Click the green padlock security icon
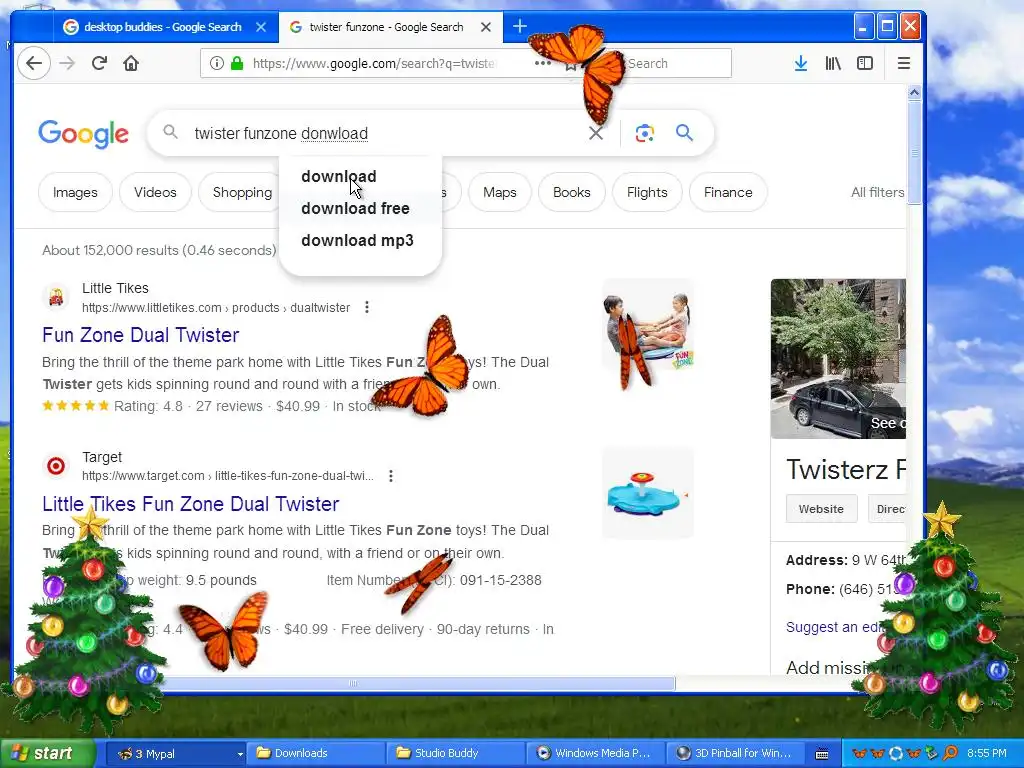Viewport: 1024px width, 768px height. coord(237,63)
